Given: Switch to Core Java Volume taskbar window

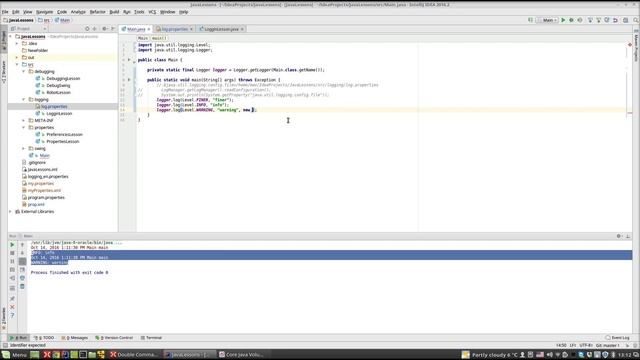Looking at the screenshot, I should pos(241,355).
